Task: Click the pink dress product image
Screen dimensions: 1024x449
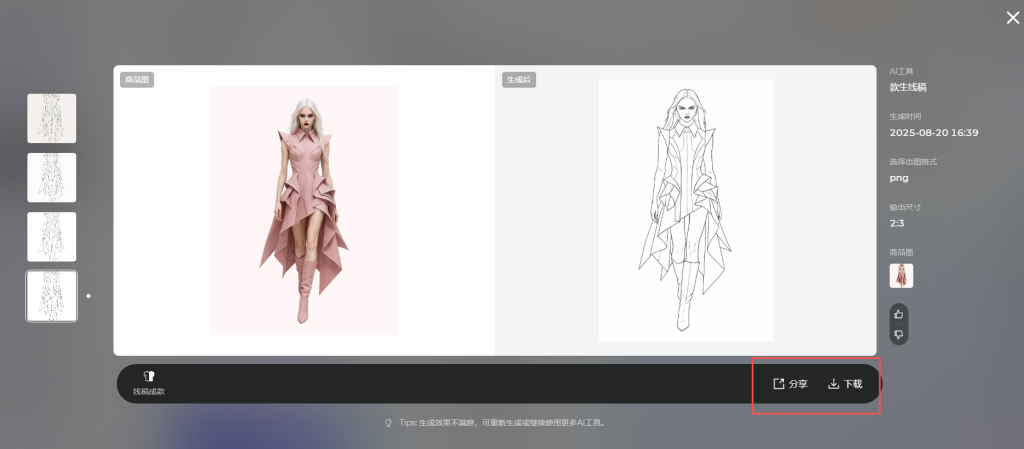Action: point(304,210)
